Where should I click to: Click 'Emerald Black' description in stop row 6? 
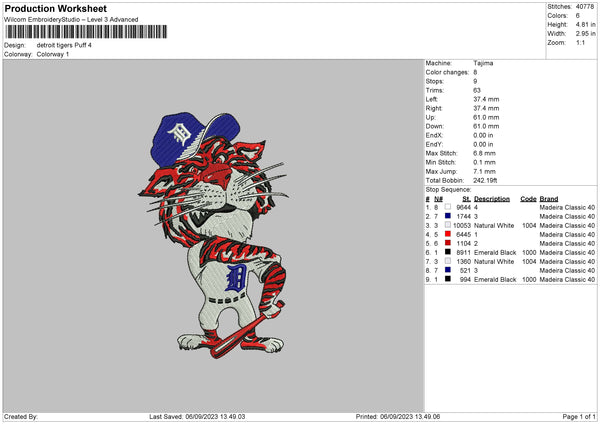pyautogui.click(x=495, y=252)
